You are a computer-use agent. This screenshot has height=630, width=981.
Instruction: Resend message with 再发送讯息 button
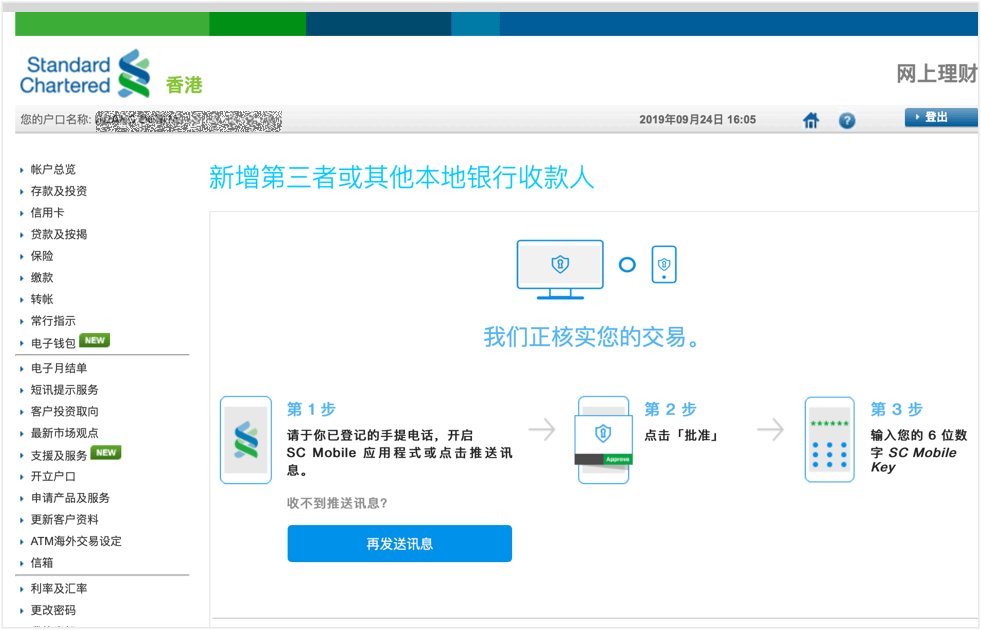[400, 544]
